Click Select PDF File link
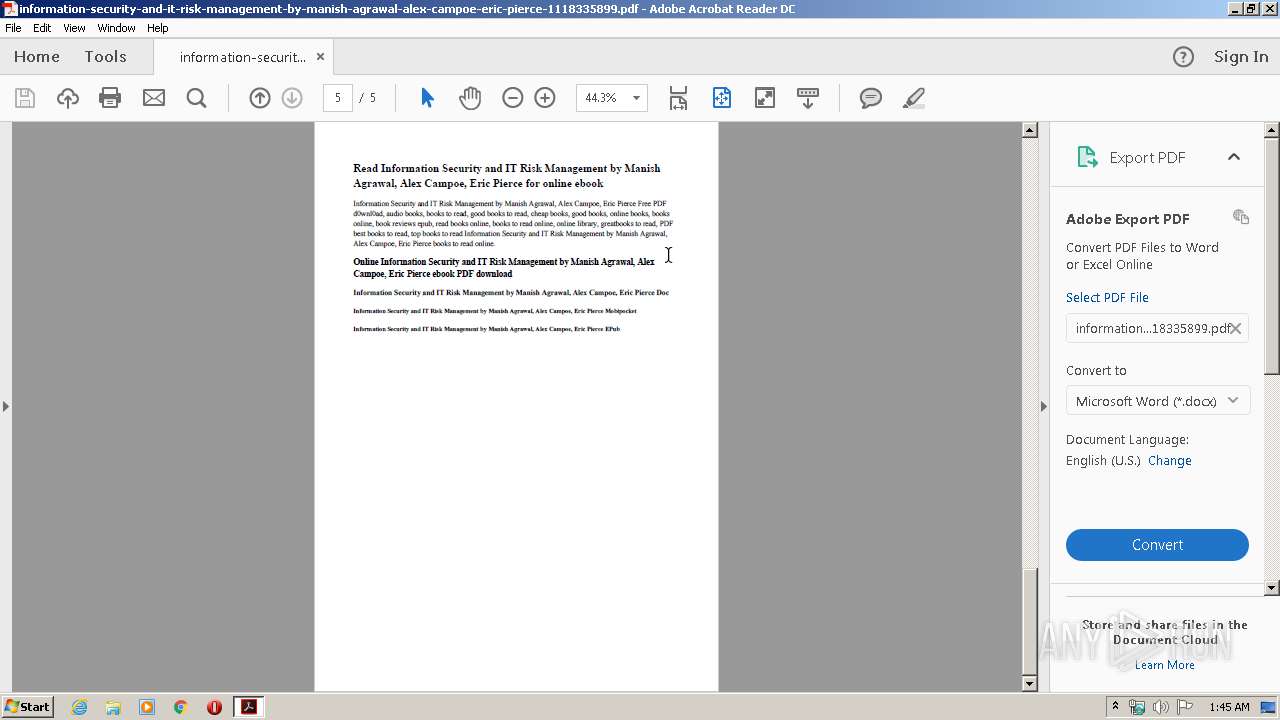 point(1107,297)
